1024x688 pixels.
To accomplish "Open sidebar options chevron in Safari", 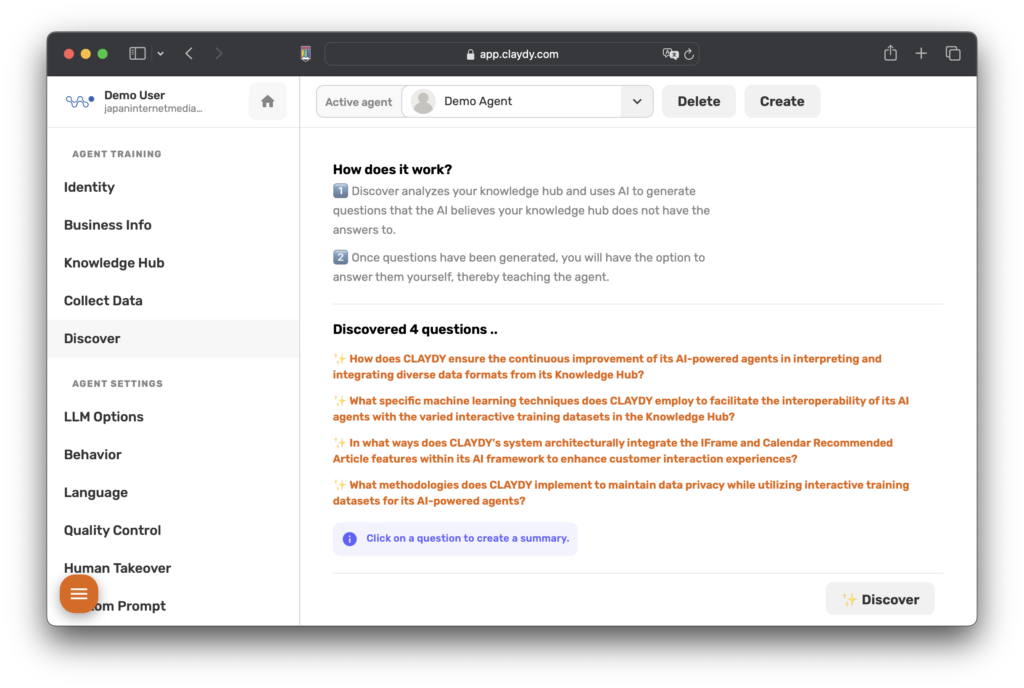I will pyautogui.click(x=161, y=54).
